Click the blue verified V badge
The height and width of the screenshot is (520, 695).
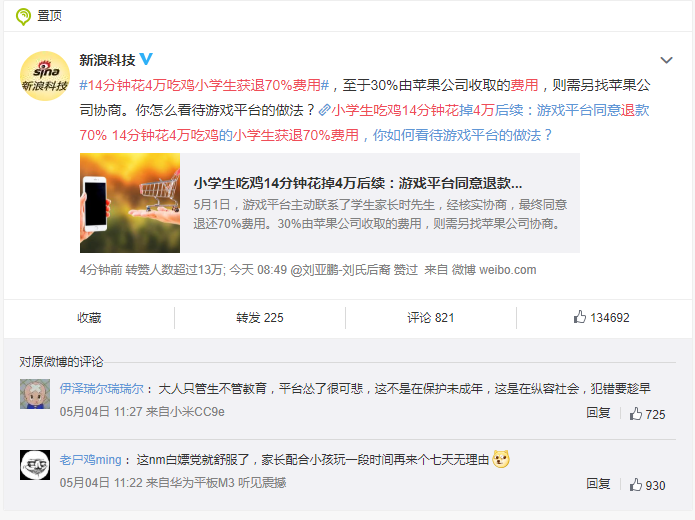(146, 59)
